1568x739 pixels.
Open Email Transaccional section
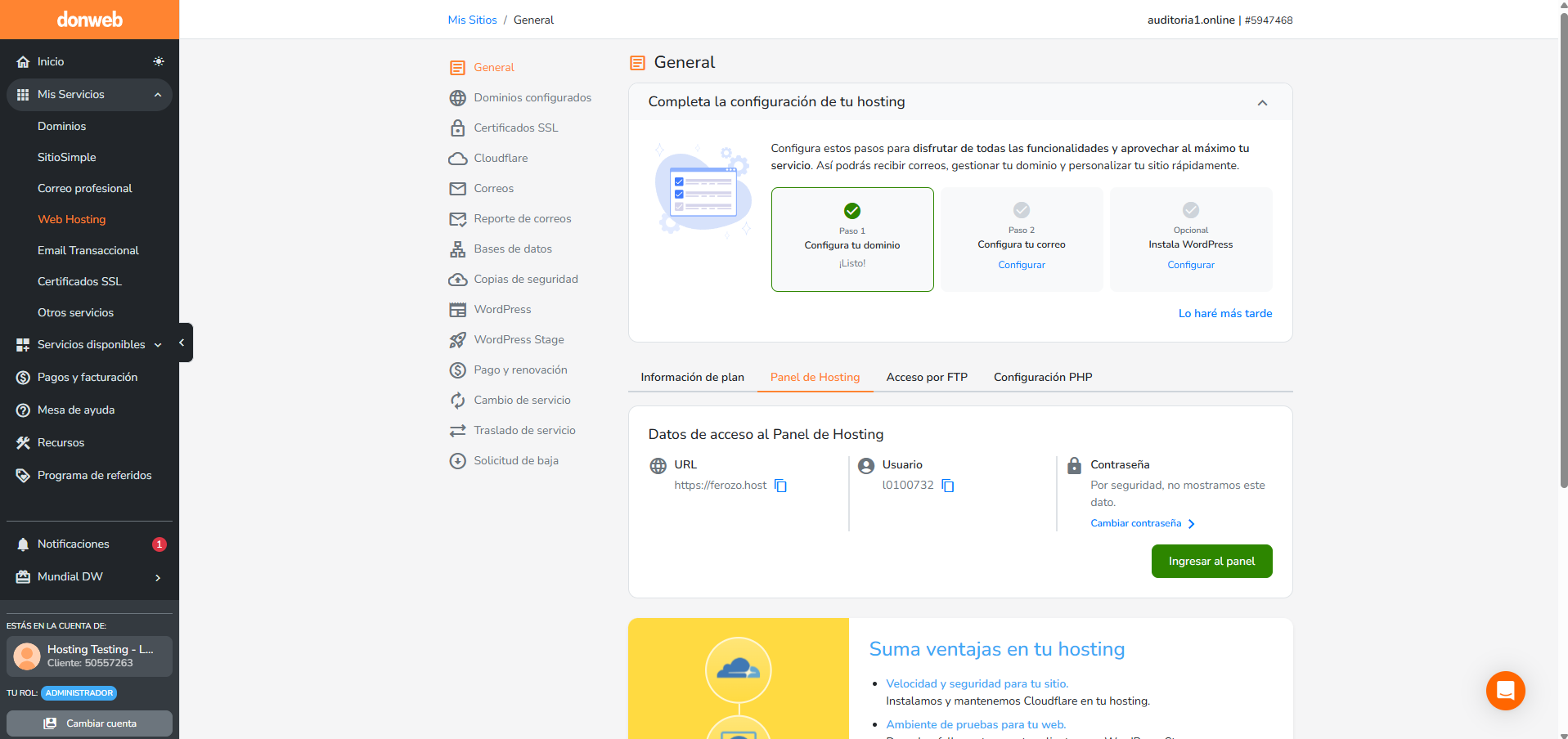point(88,250)
